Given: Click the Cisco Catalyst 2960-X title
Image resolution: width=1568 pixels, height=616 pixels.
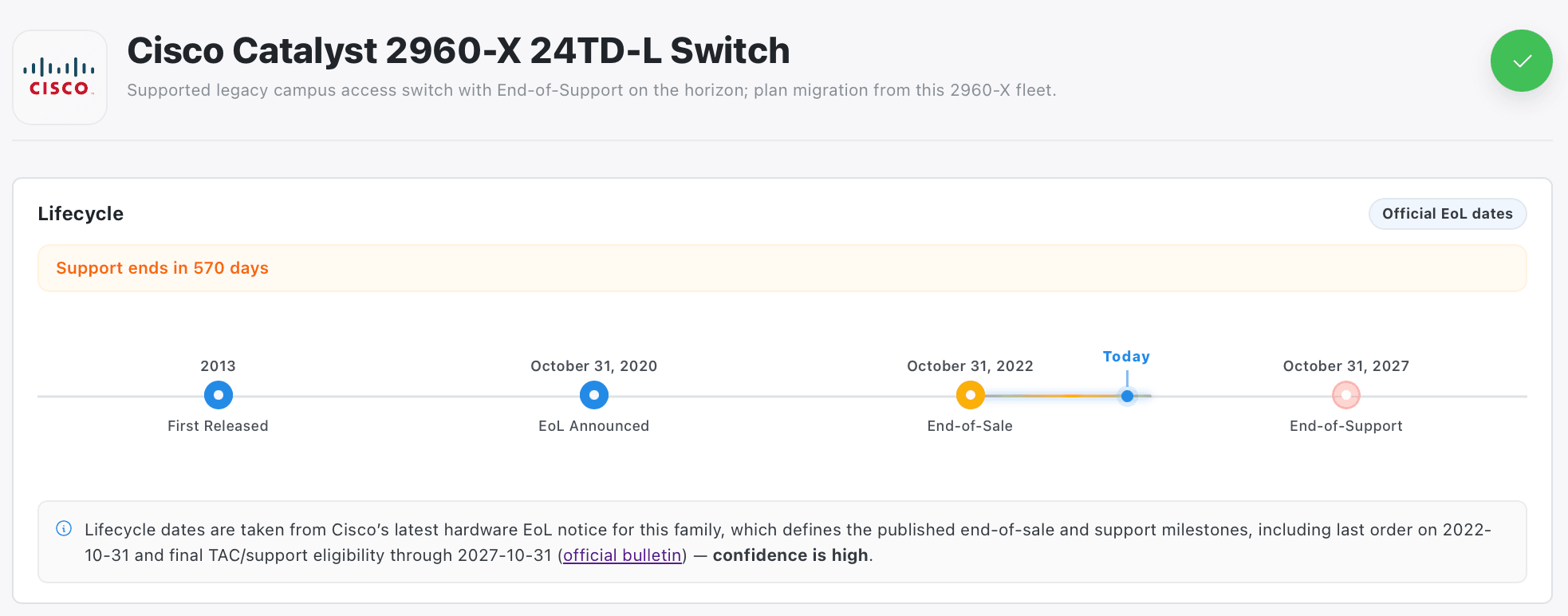Looking at the screenshot, I should coord(458,50).
